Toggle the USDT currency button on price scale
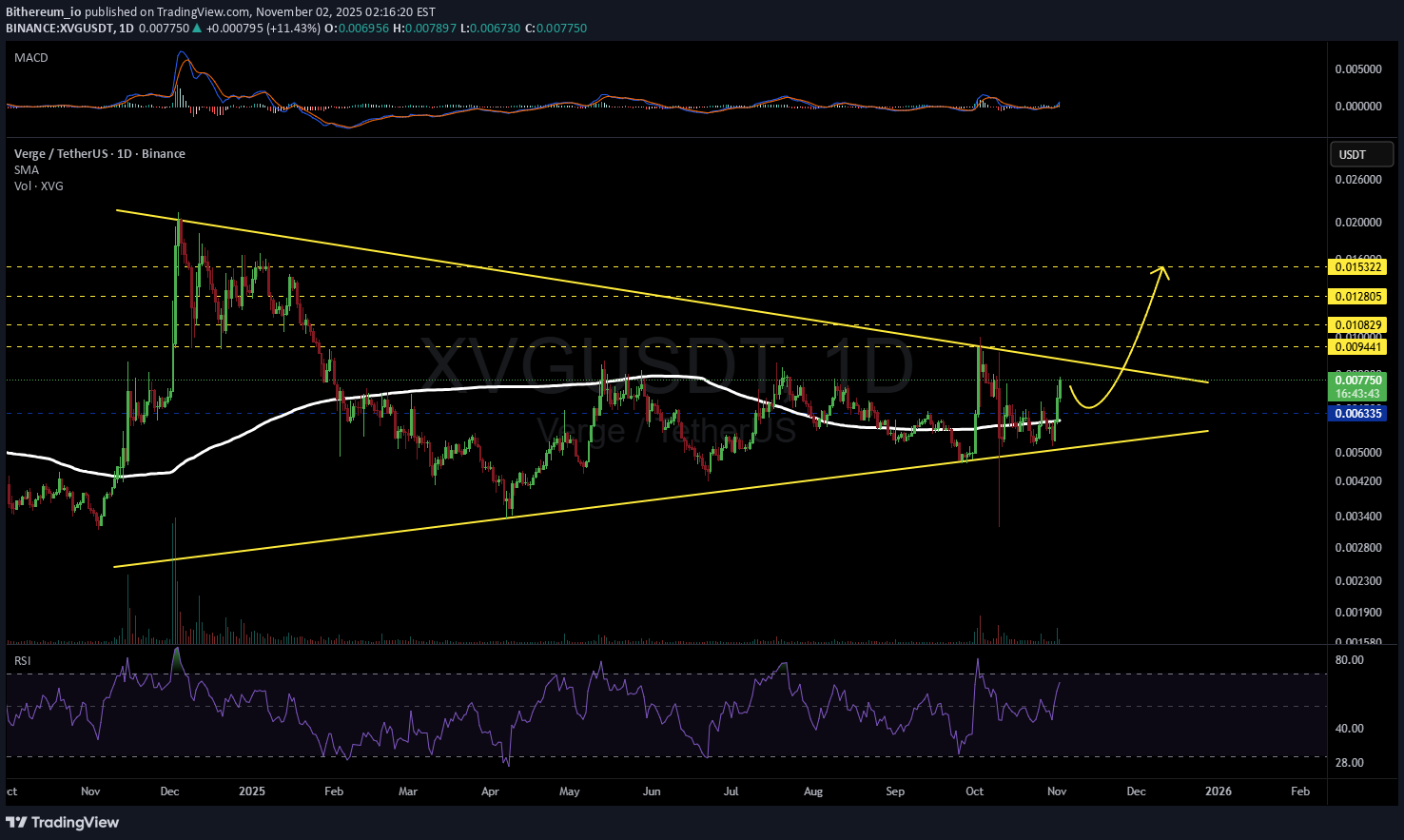The image size is (1404, 840). point(1361,153)
